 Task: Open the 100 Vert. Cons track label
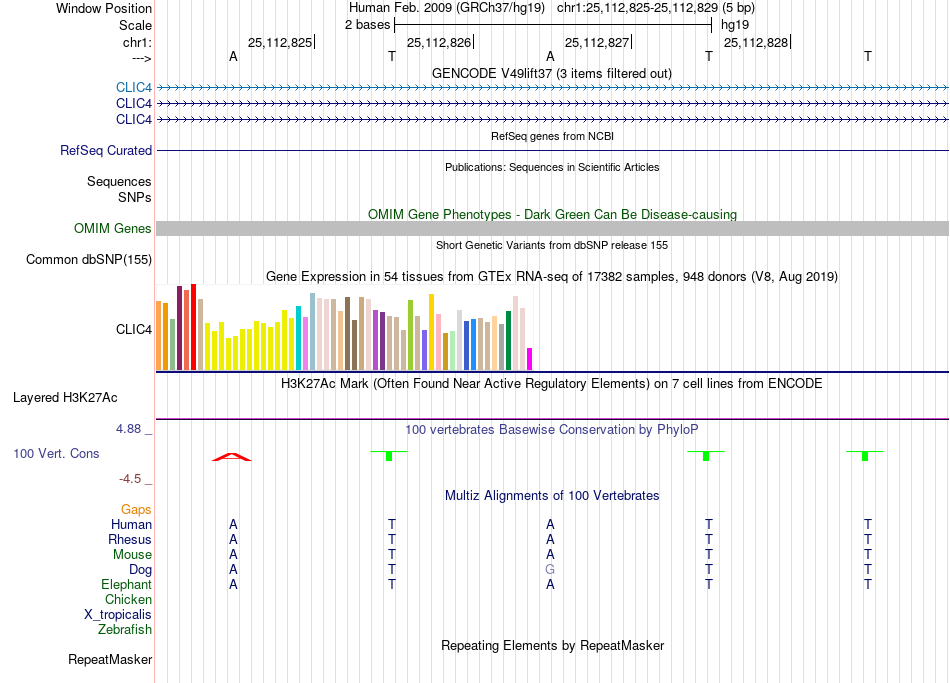point(56,453)
